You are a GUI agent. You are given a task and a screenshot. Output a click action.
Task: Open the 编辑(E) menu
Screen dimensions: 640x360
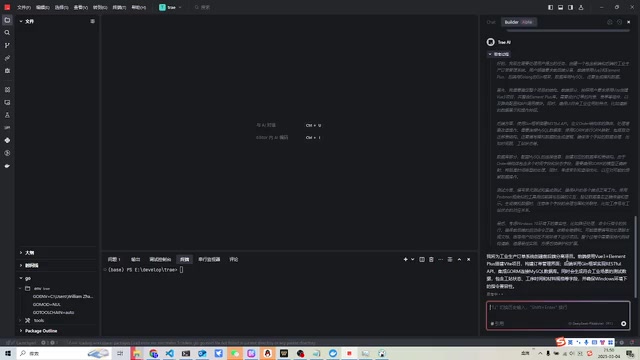42,7
